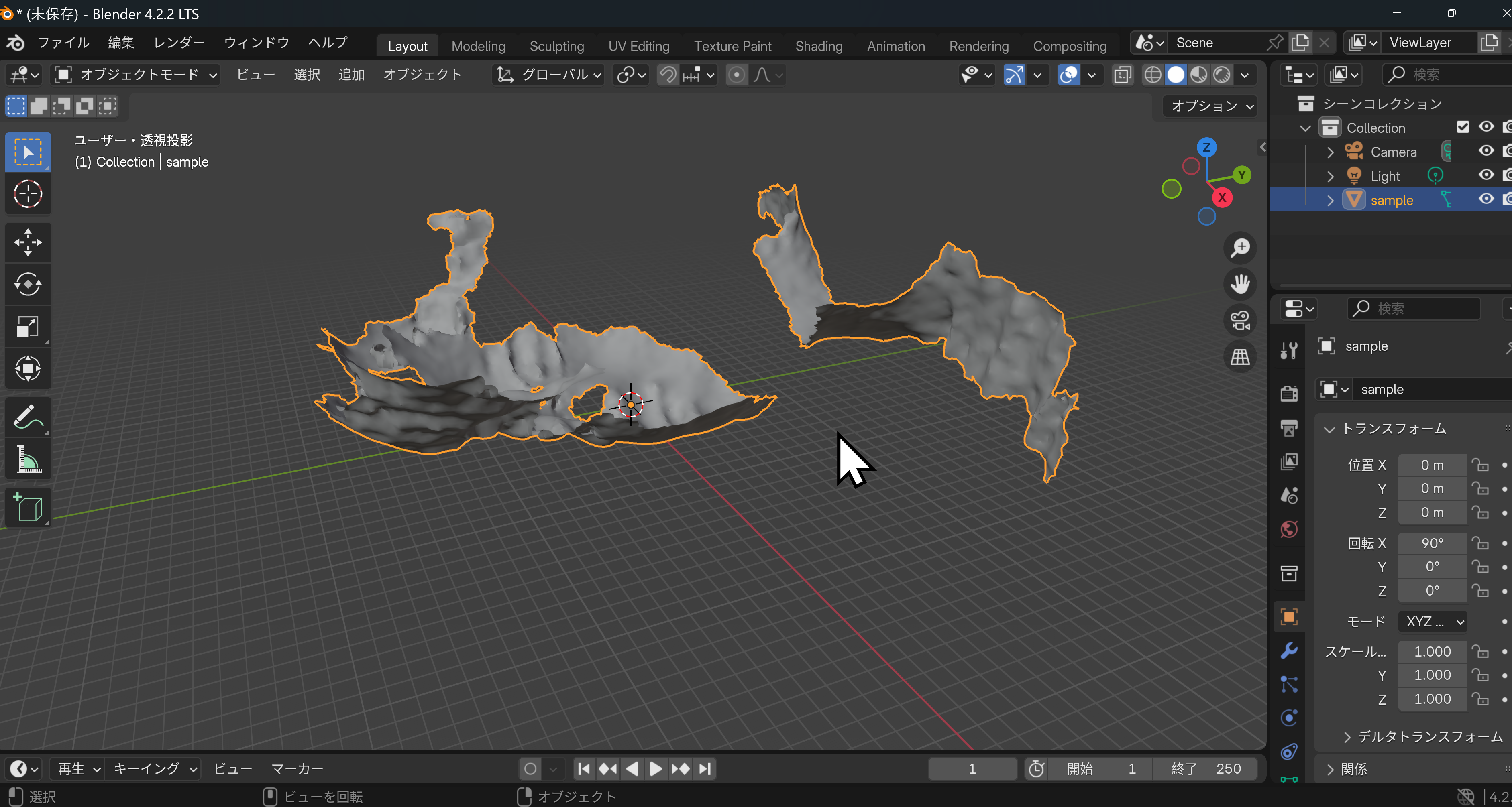
Task: Hide the sample object in outliner
Action: click(x=1486, y=199)
